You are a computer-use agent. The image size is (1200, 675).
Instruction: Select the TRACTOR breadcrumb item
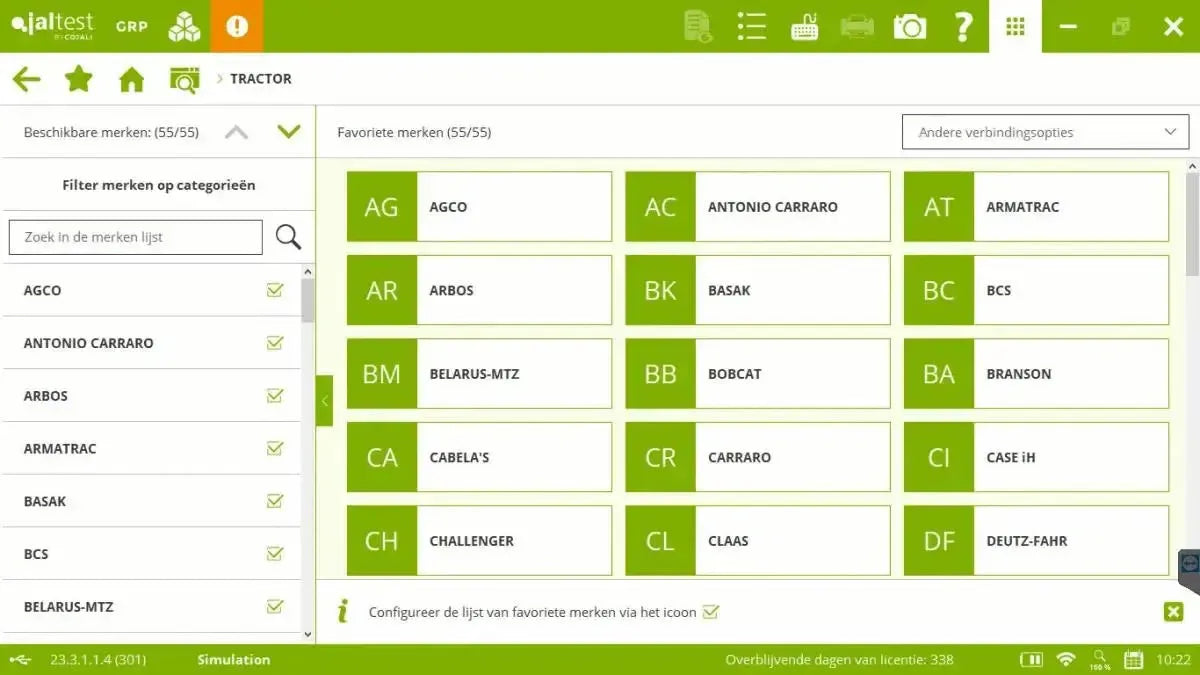pos(260,78)
